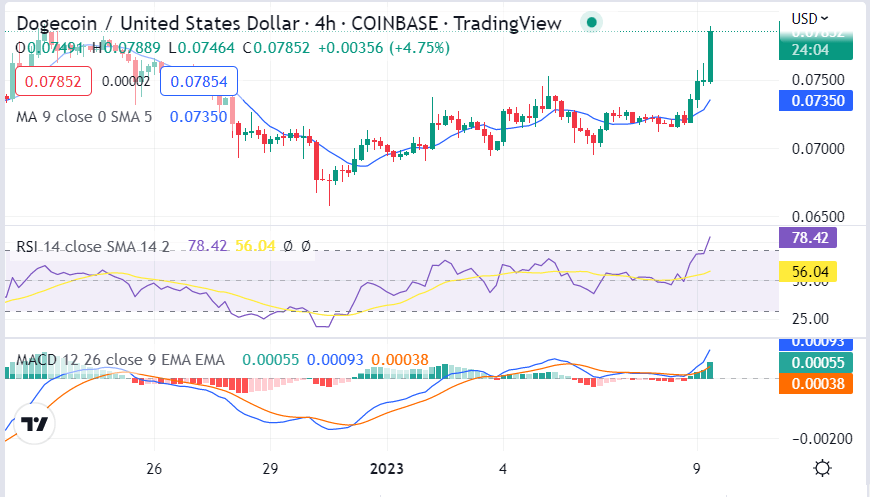
Task: Click the TradingView logo badge
Action: click(34, 424)
